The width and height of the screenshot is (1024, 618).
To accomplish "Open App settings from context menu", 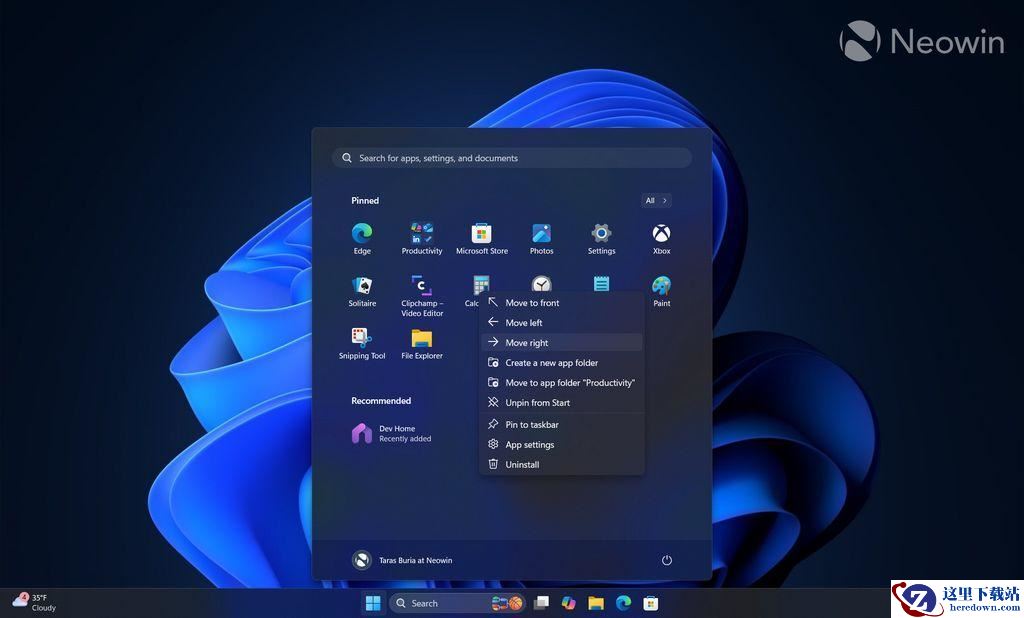I will (562, 445).
